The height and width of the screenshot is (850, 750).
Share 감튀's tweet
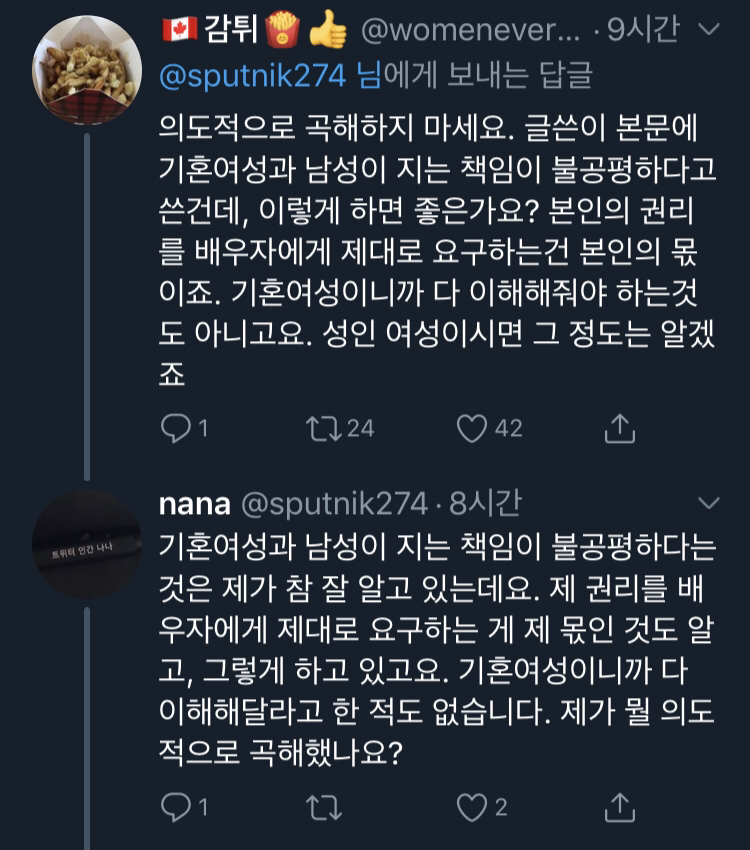point(620,429)
